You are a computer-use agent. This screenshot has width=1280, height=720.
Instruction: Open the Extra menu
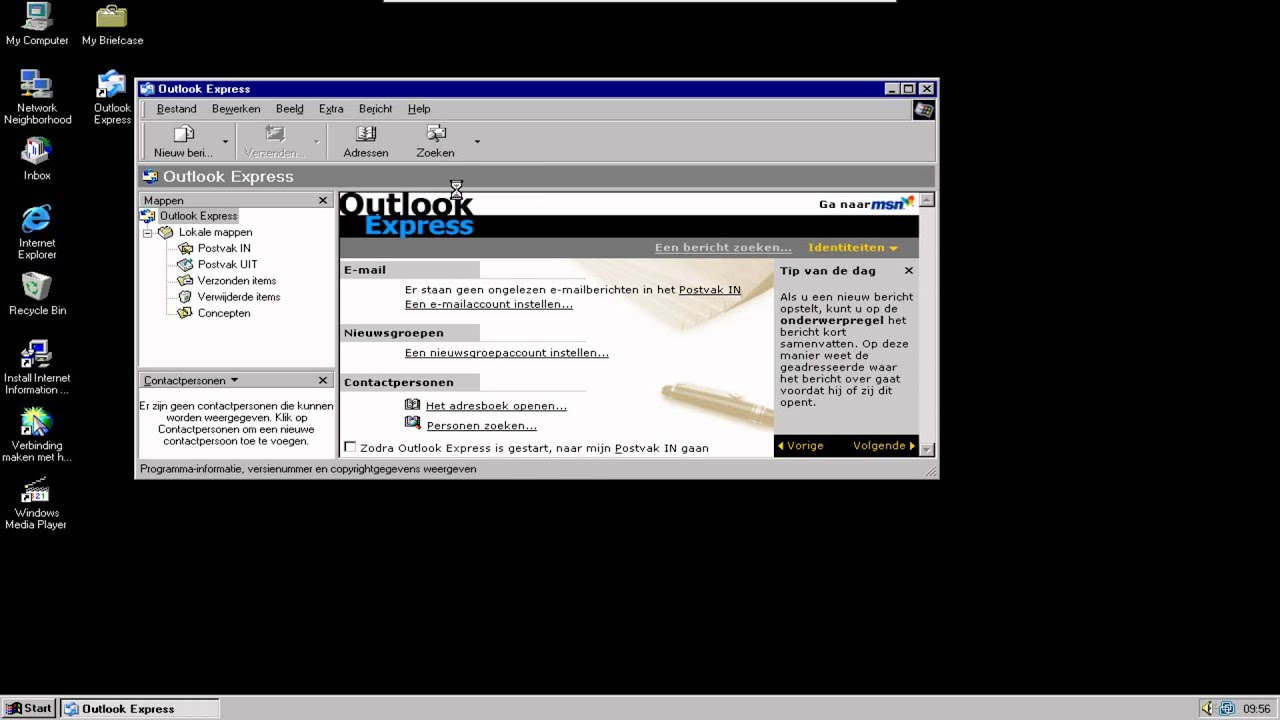[331, 109]
